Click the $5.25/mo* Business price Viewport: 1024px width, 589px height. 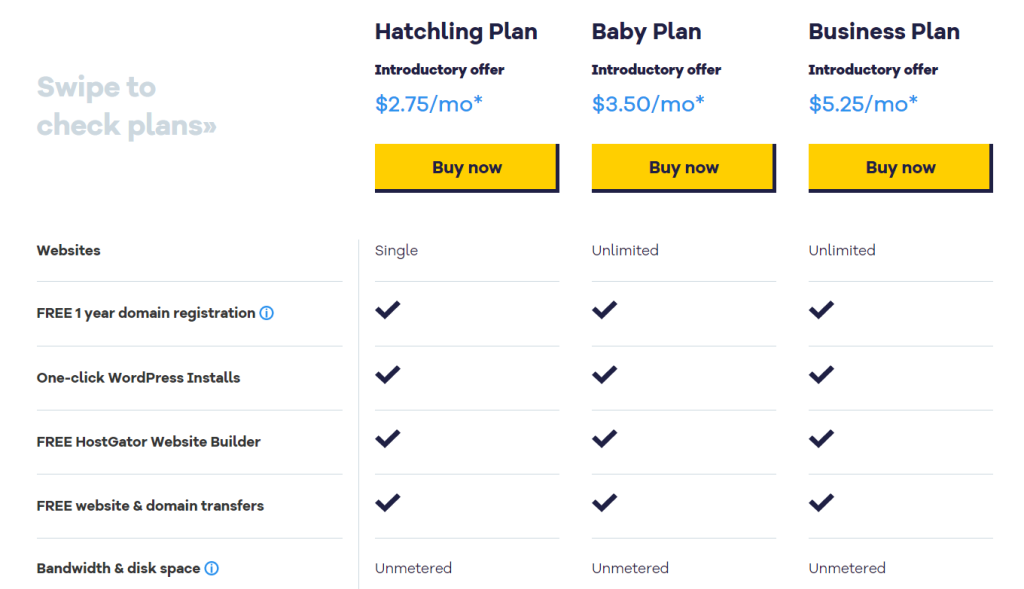(863, 104)
